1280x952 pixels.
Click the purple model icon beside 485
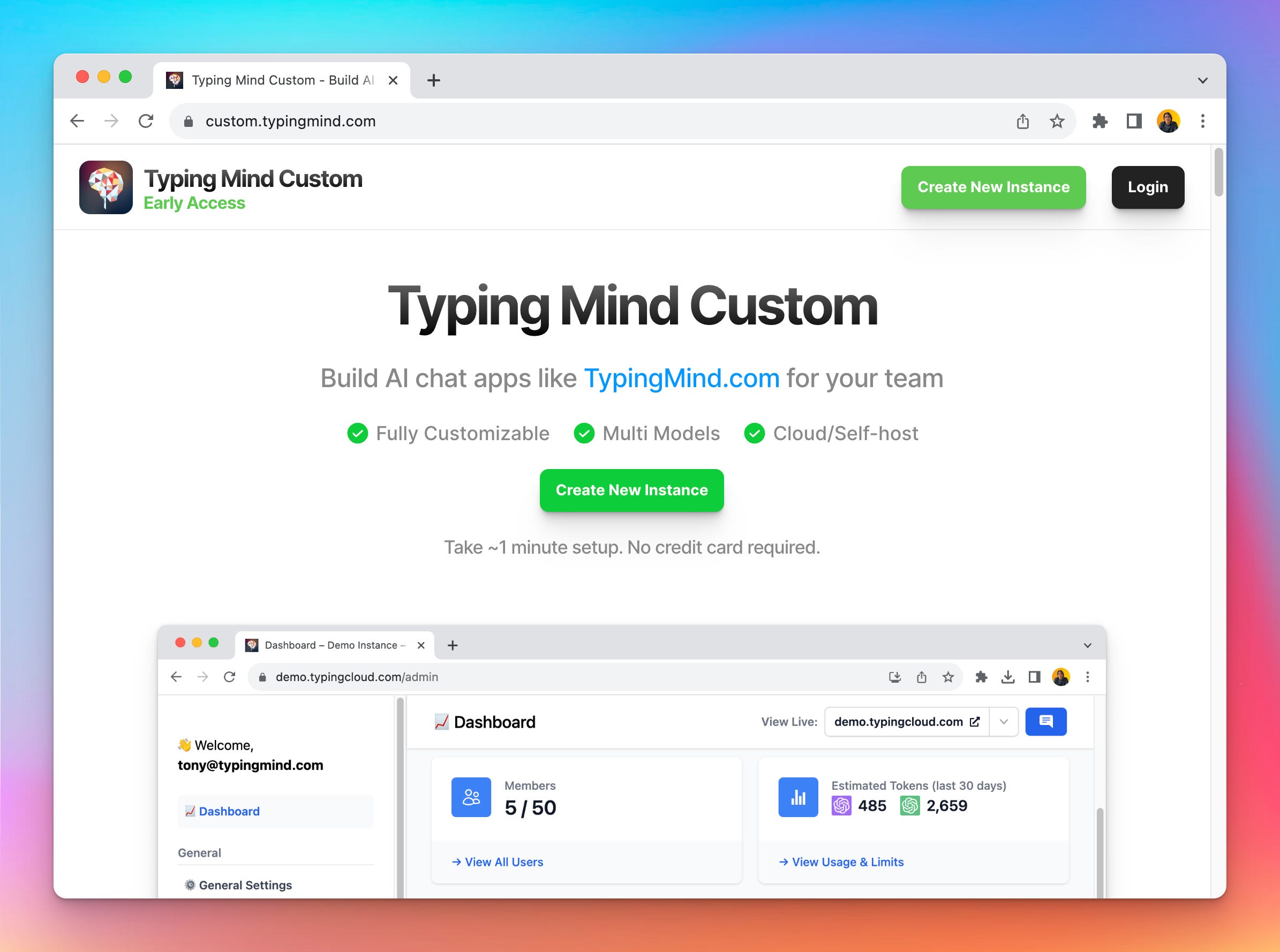841,806
